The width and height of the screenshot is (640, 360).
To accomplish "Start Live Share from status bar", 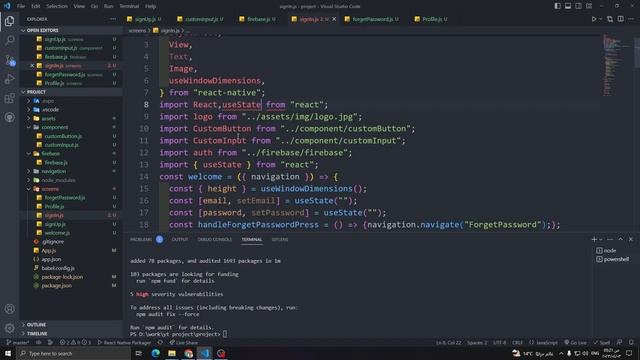I will (184, 342).
